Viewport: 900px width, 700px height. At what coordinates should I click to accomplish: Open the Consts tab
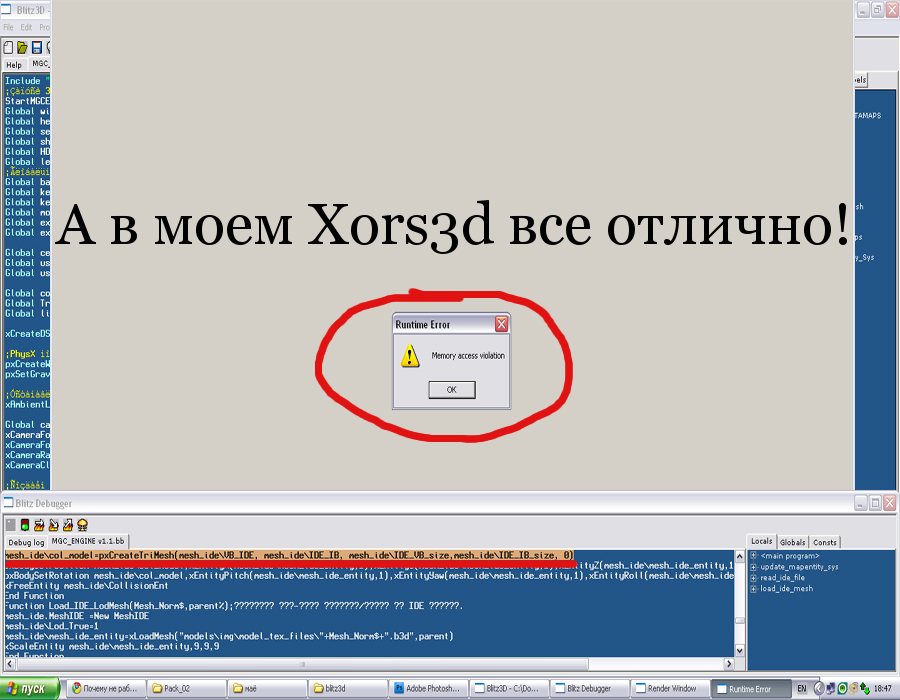click(825, 542)
